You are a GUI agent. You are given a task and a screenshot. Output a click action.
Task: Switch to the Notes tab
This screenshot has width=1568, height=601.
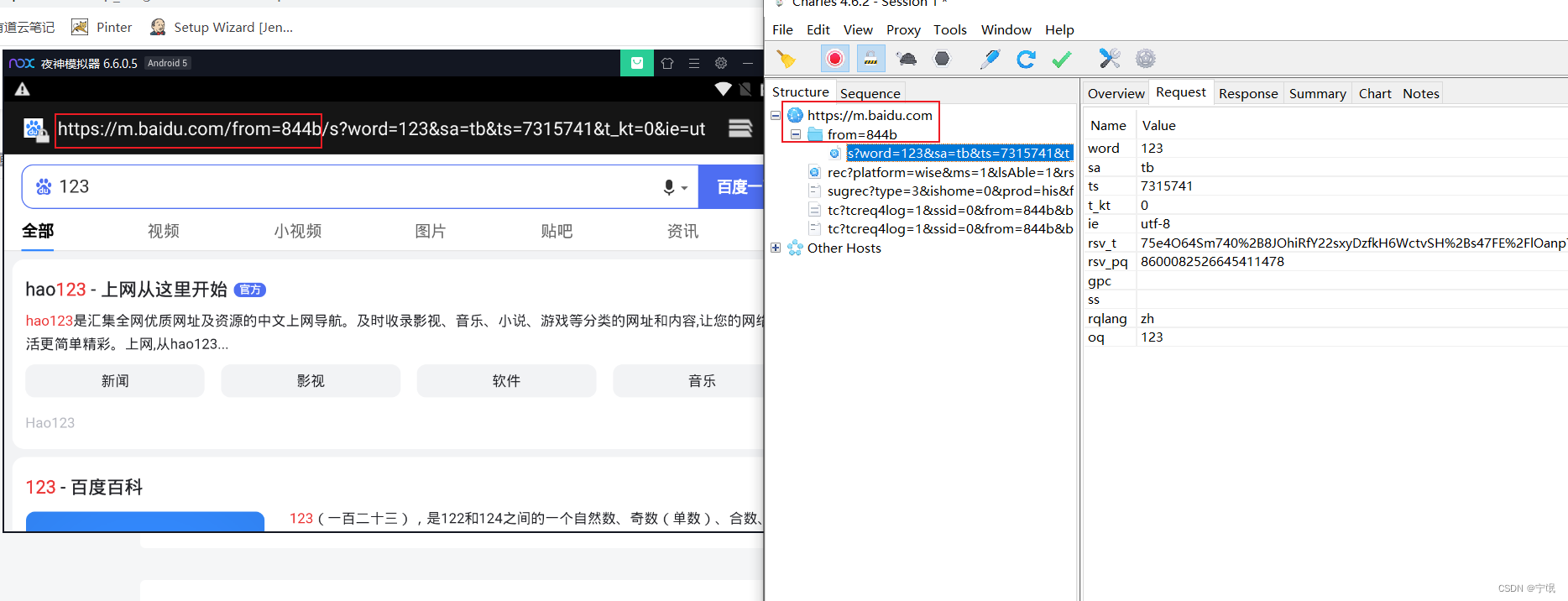pos(1420,93)
